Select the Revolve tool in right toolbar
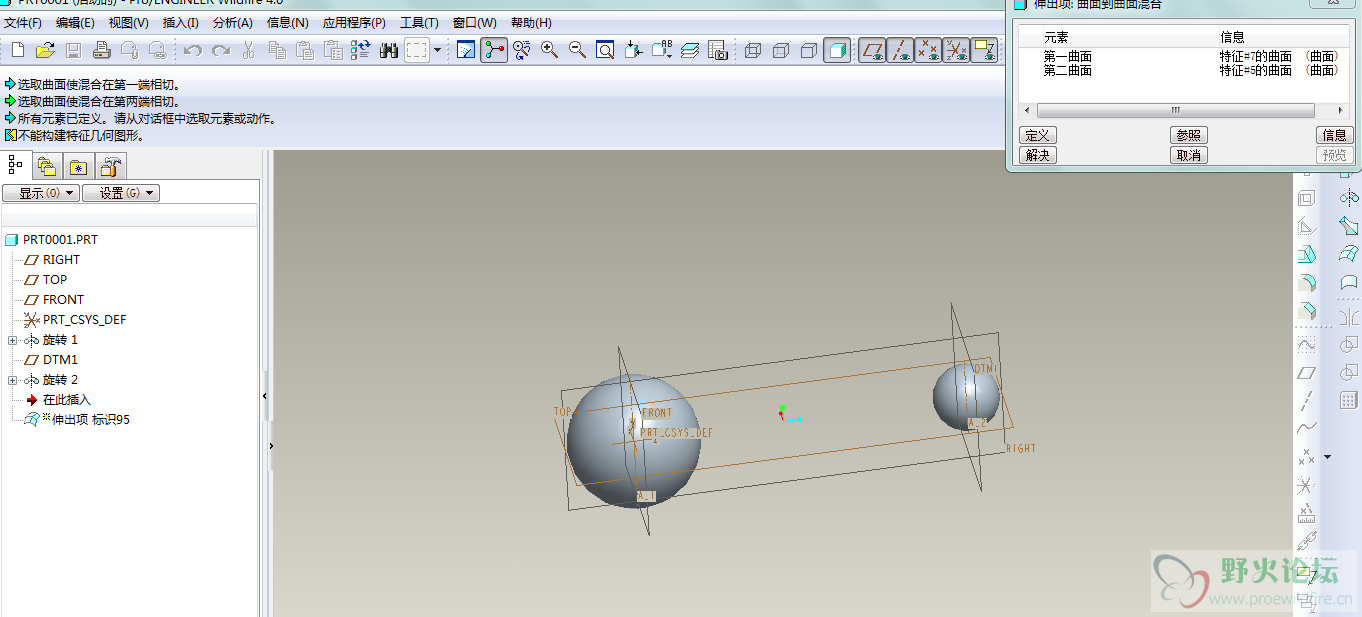Image resolution: width=1362 pixels, height=617 pixels. (x=1349, y=198)
